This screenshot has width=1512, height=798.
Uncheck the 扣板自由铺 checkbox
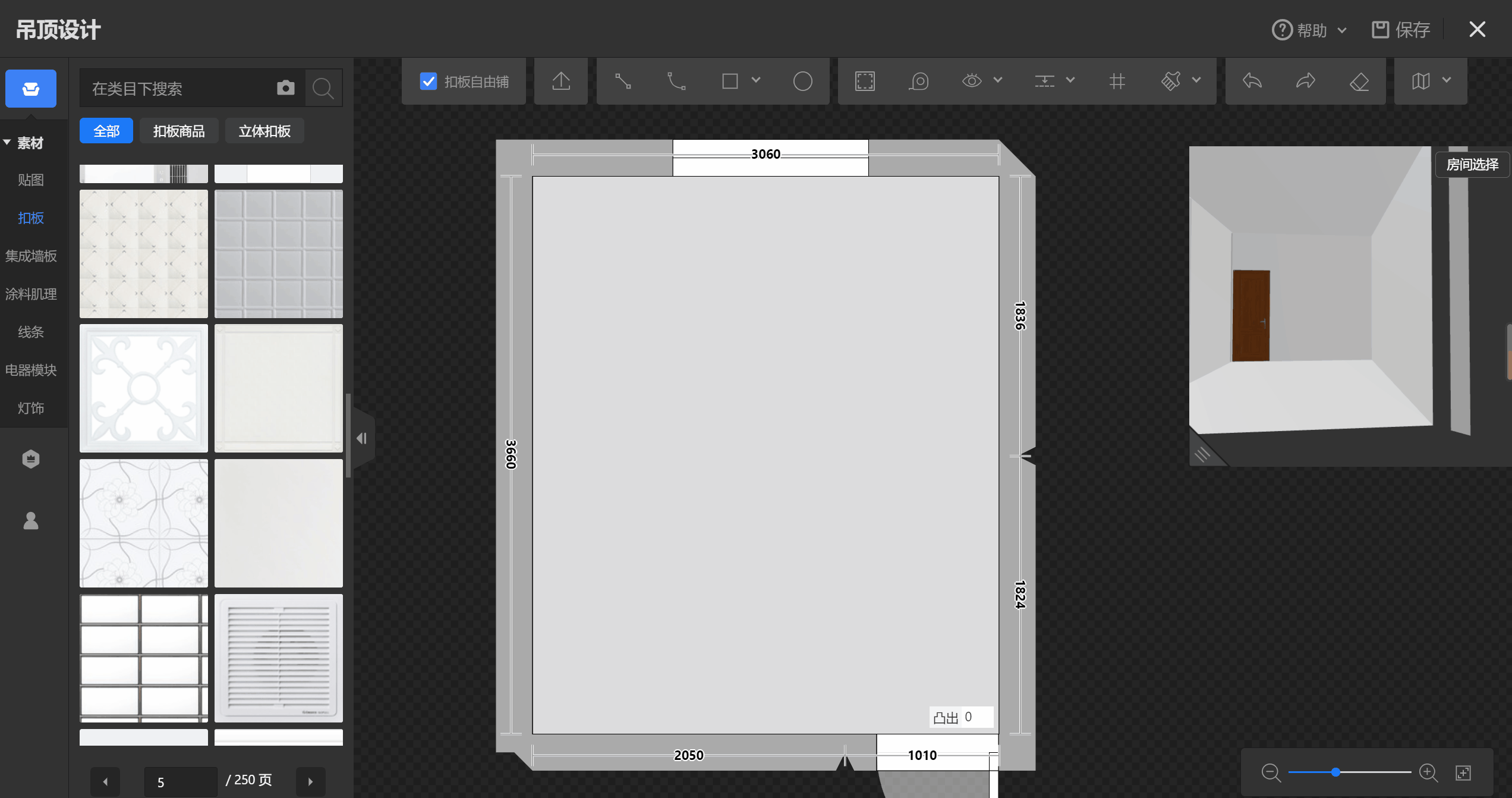click(428, 81)
